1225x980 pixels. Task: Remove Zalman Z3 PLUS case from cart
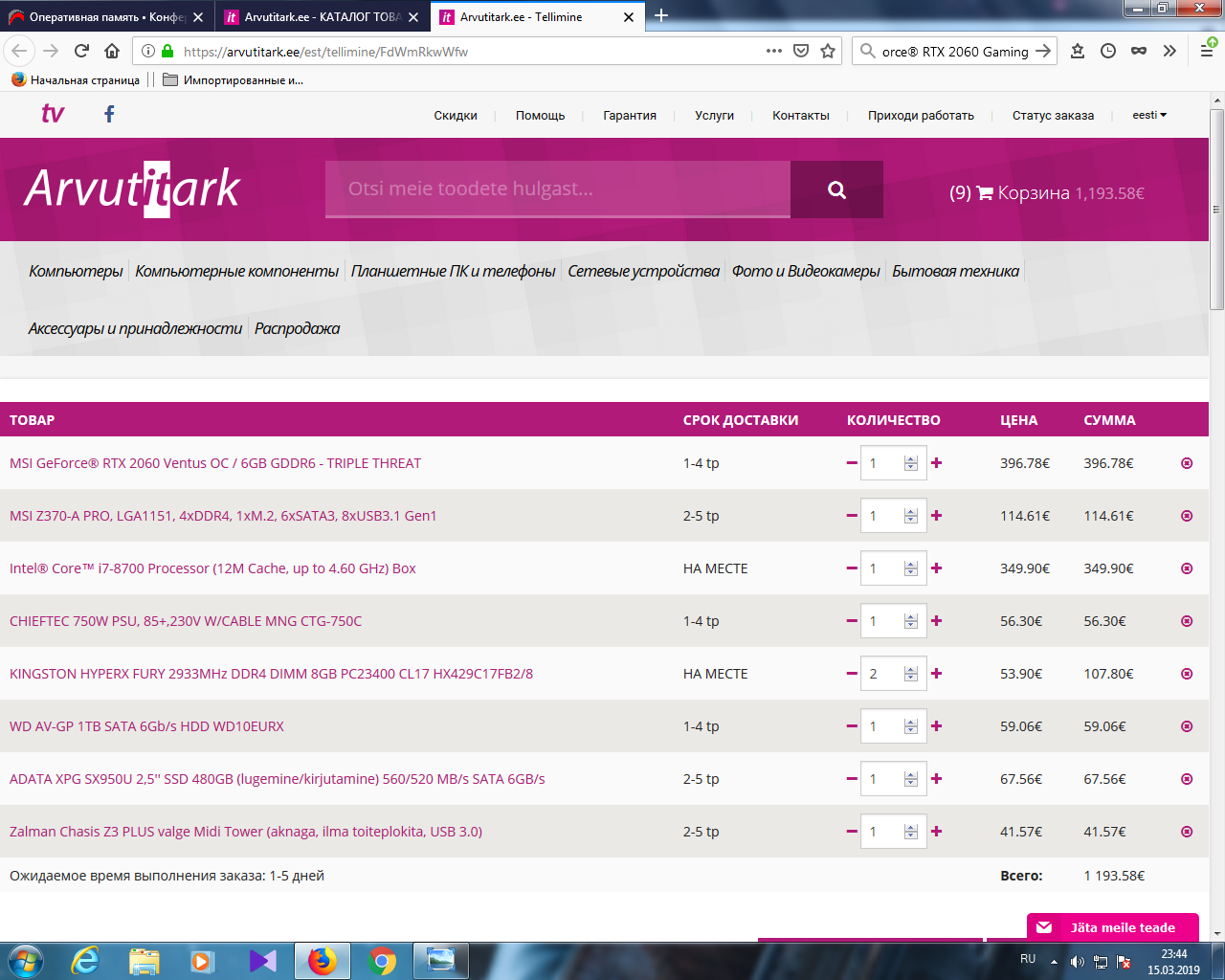[x=1187, y=832]
